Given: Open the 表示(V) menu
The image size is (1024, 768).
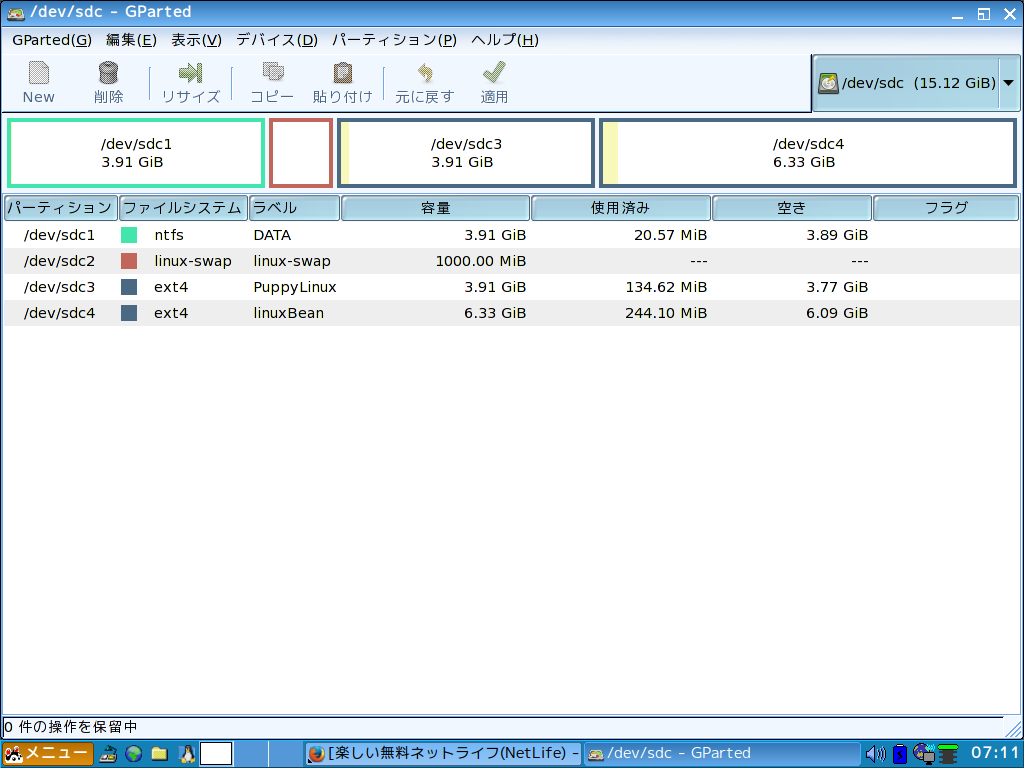Looking at the screenshot, I should [x=197, y=40].
